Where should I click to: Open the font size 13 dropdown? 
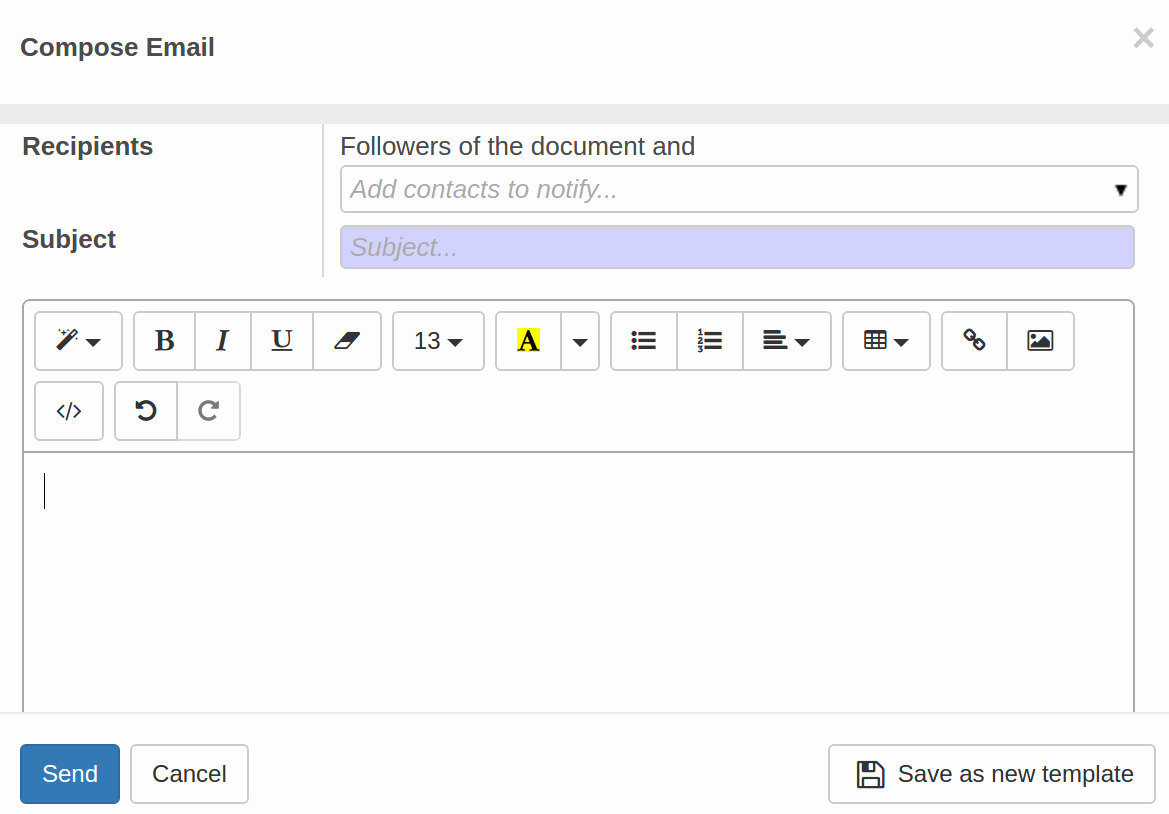click(438, 341)
